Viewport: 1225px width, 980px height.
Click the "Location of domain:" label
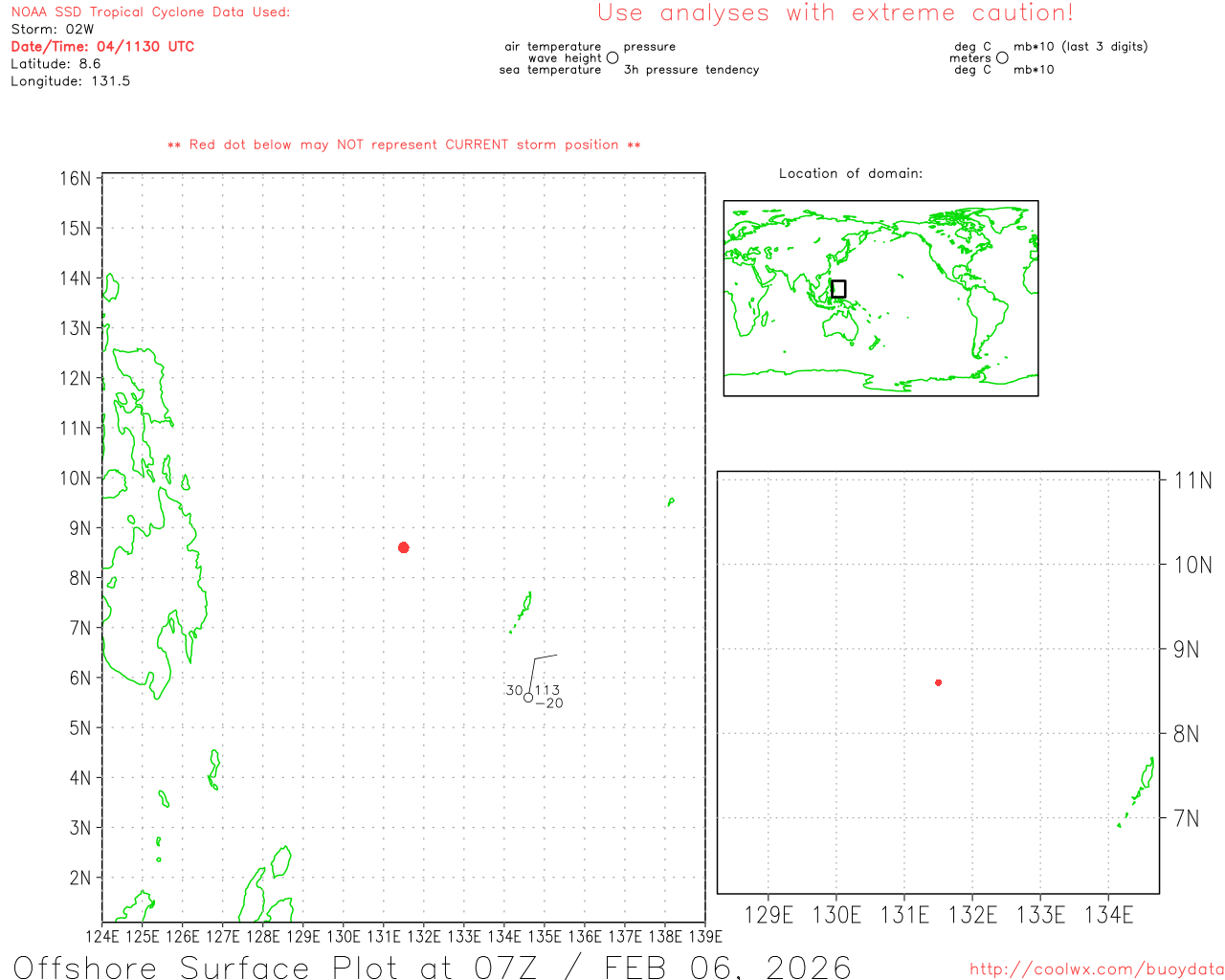pos(851,173)
